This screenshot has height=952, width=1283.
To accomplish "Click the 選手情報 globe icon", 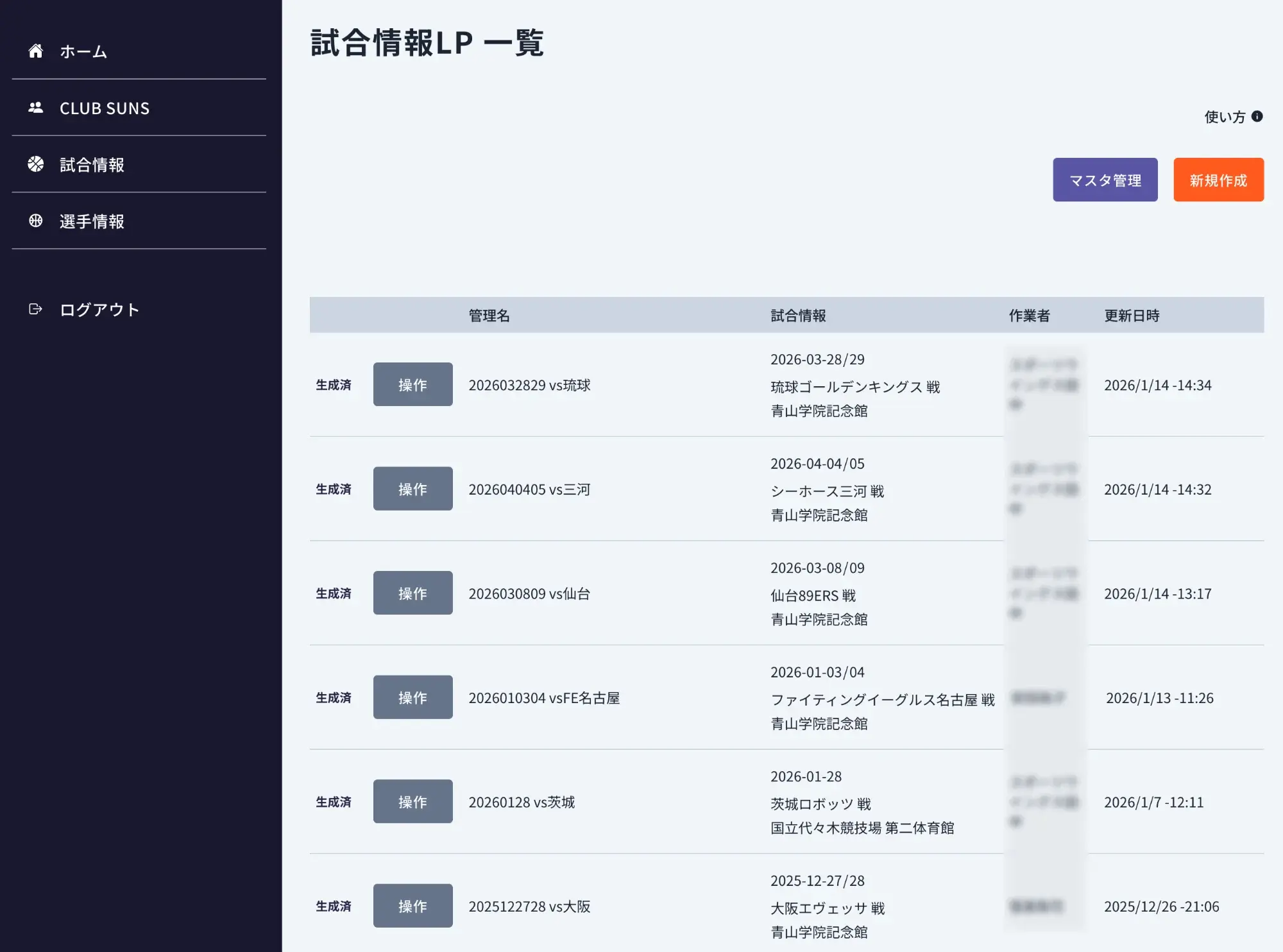I will click(35, 221).
